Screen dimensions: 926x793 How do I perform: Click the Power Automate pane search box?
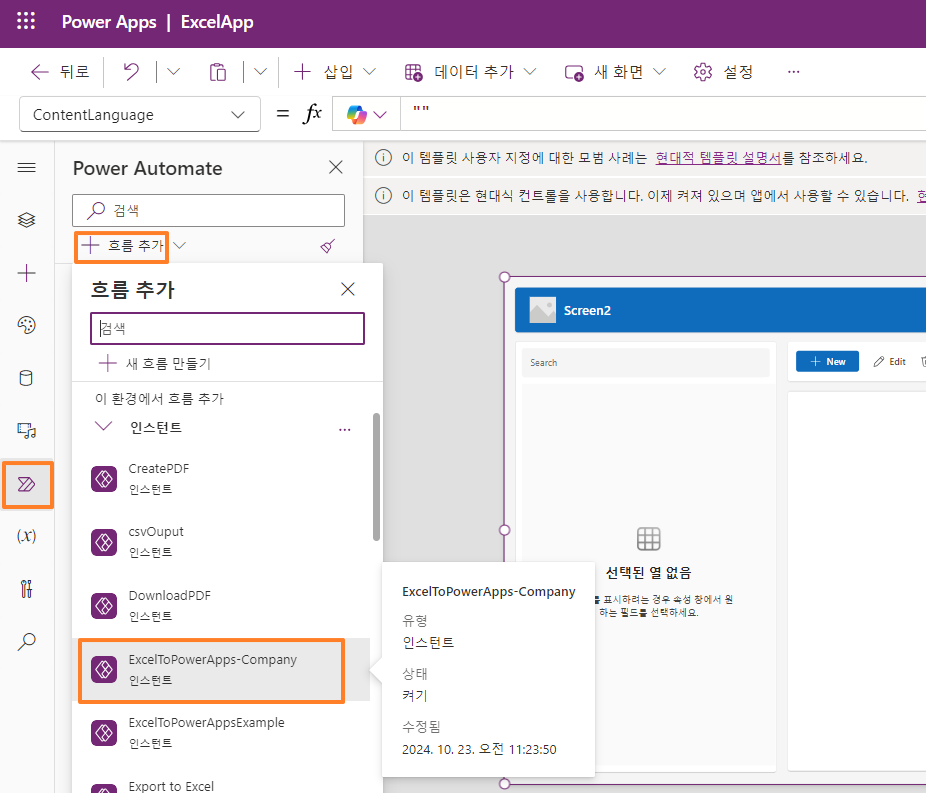pyautogui.click(x=208, y=210)
